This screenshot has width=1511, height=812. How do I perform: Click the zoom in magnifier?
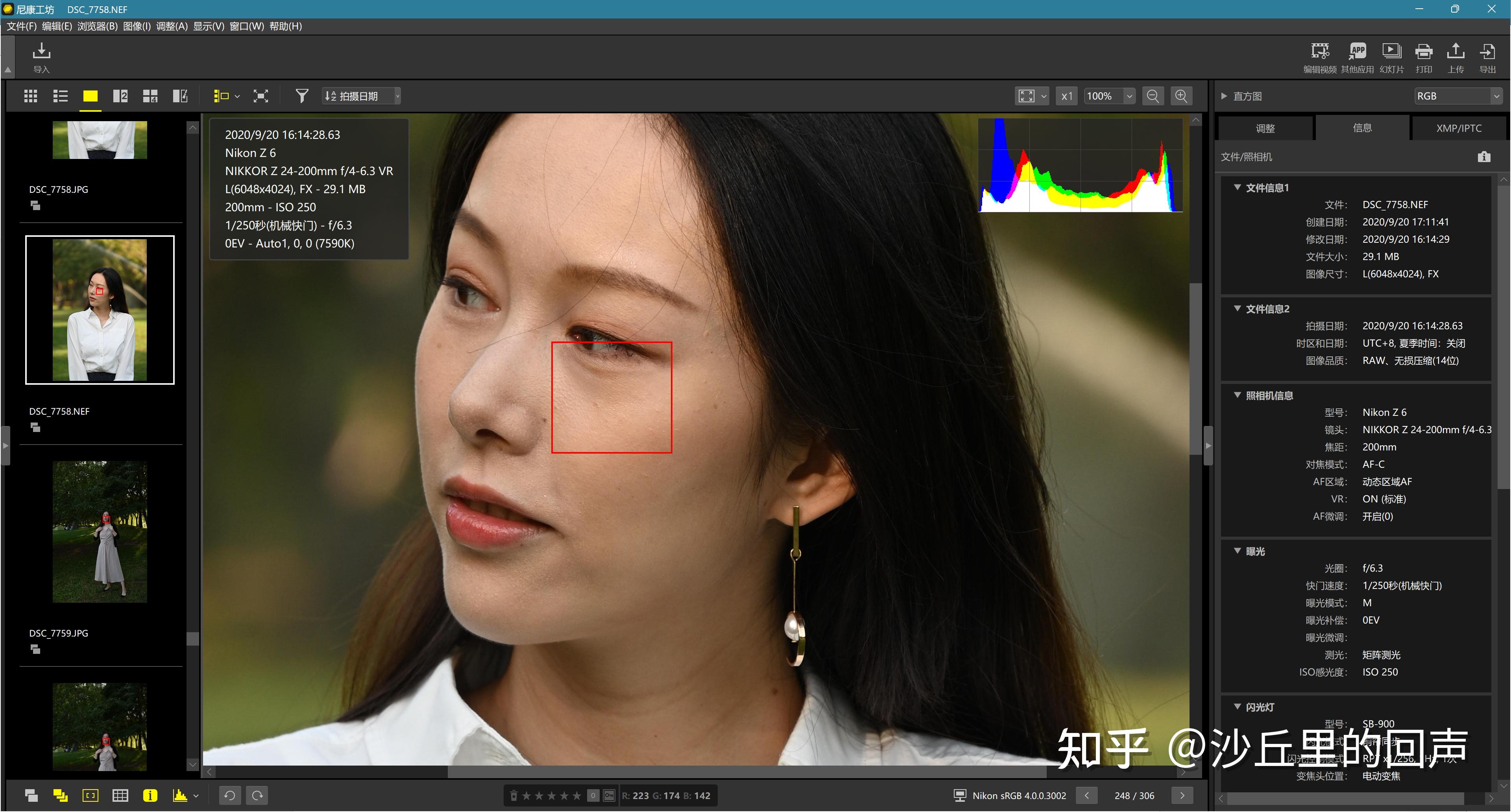tap(1181, 96)
